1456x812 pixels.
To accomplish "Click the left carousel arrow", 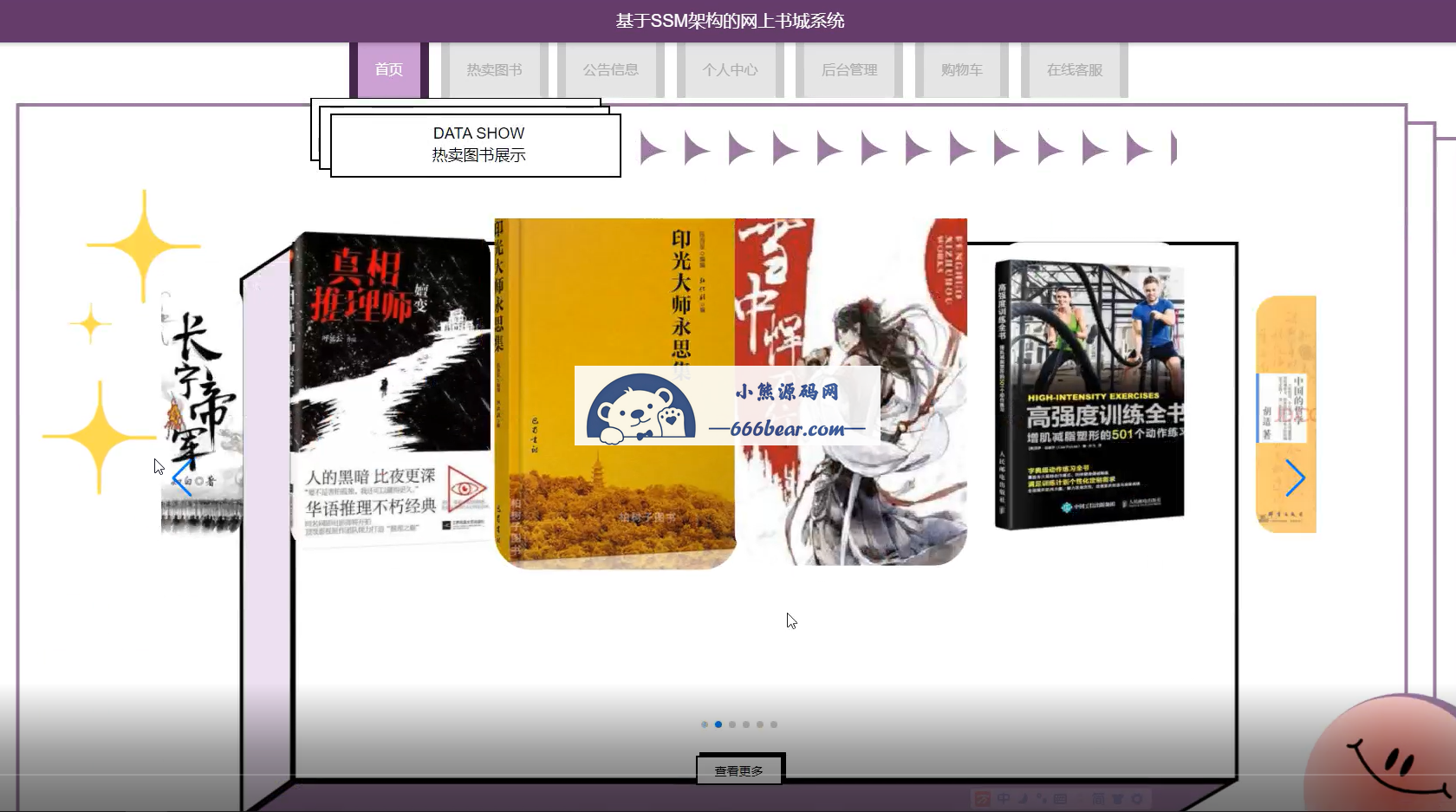I will [181, 478].
